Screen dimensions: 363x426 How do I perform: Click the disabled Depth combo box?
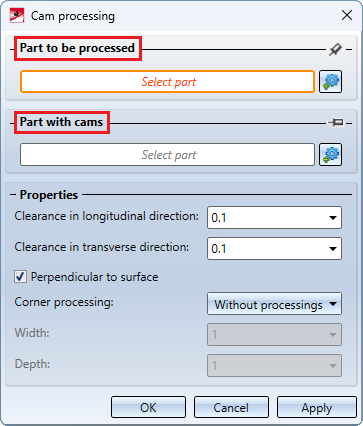(x=274, y=366)
